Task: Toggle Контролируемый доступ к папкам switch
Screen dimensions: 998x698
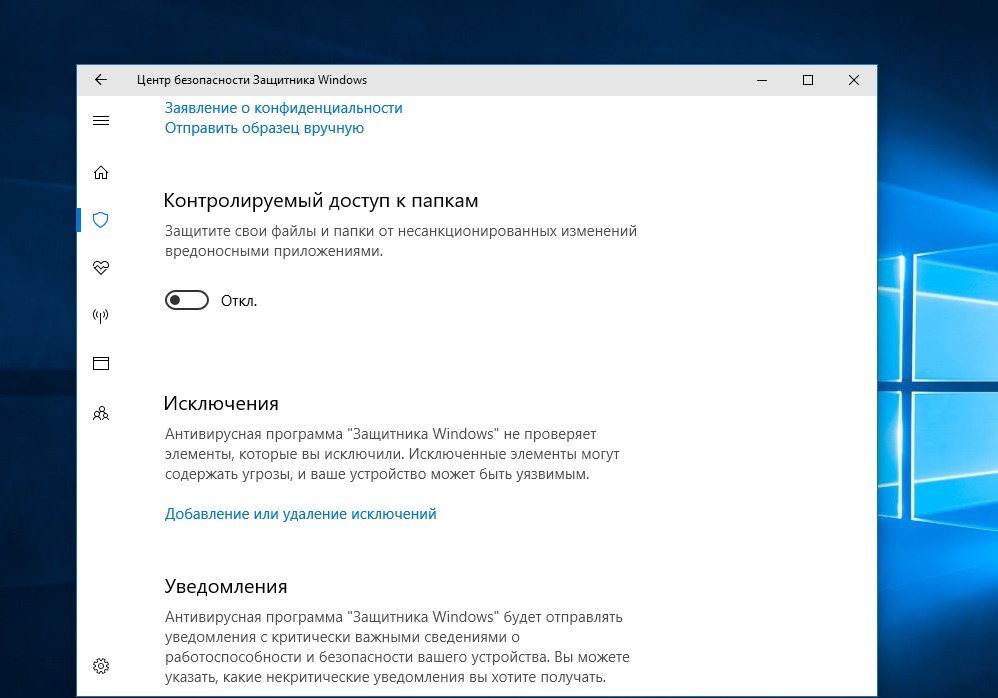Action: [186, 300]
